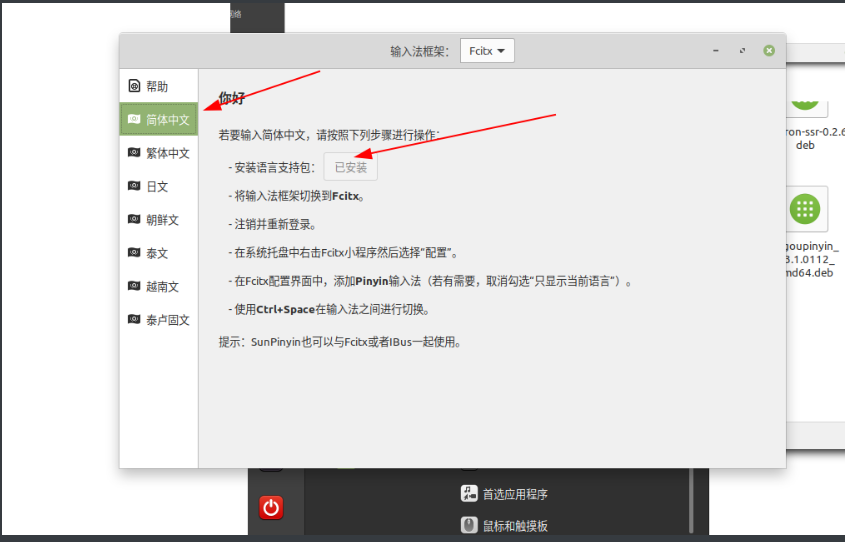Image resolution: width=845 pixels, height=542 pixels.
Task: Click the 首选应用程序 icon
Action: (x=469, y=493)
